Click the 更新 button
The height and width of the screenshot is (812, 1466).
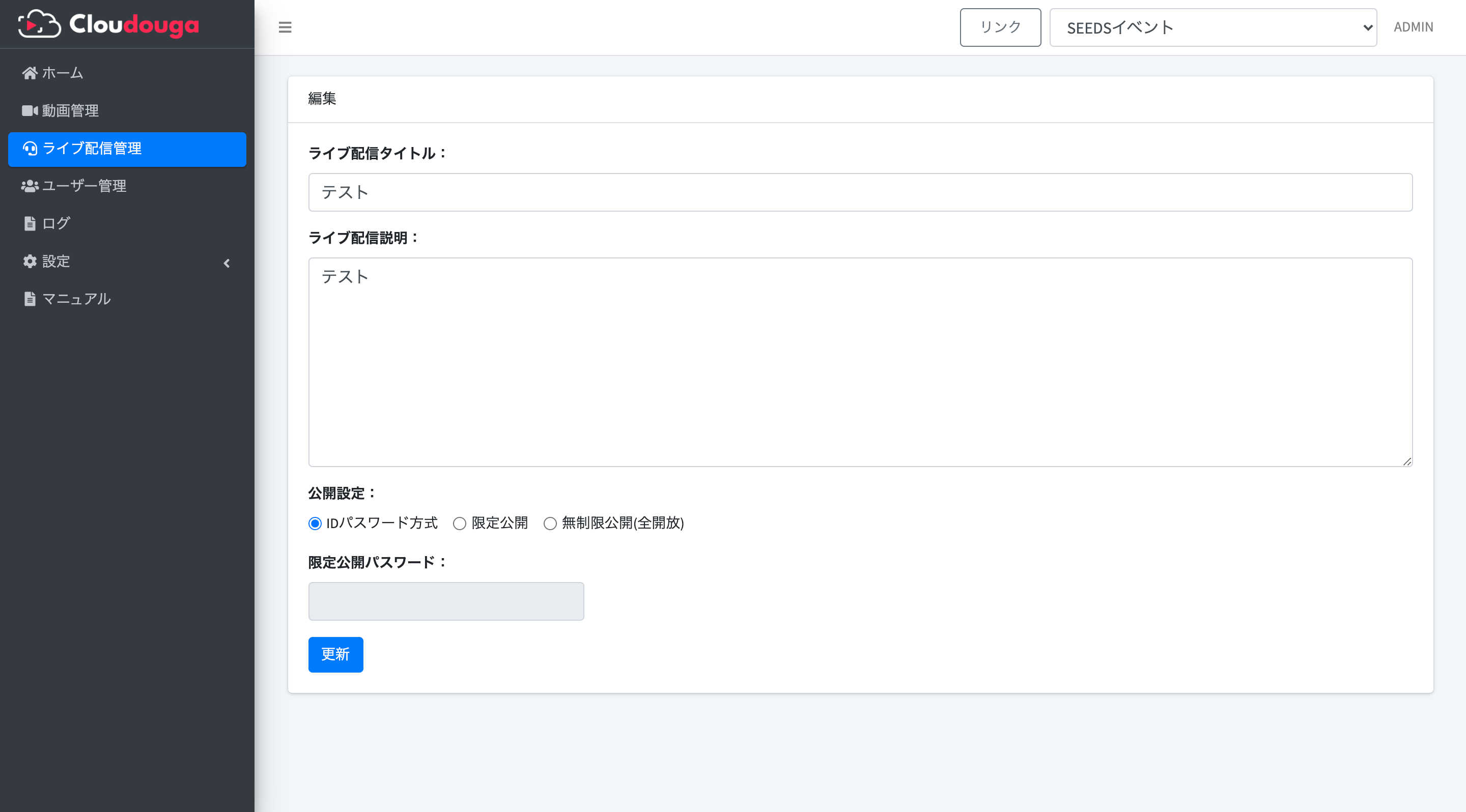point(336,654)
